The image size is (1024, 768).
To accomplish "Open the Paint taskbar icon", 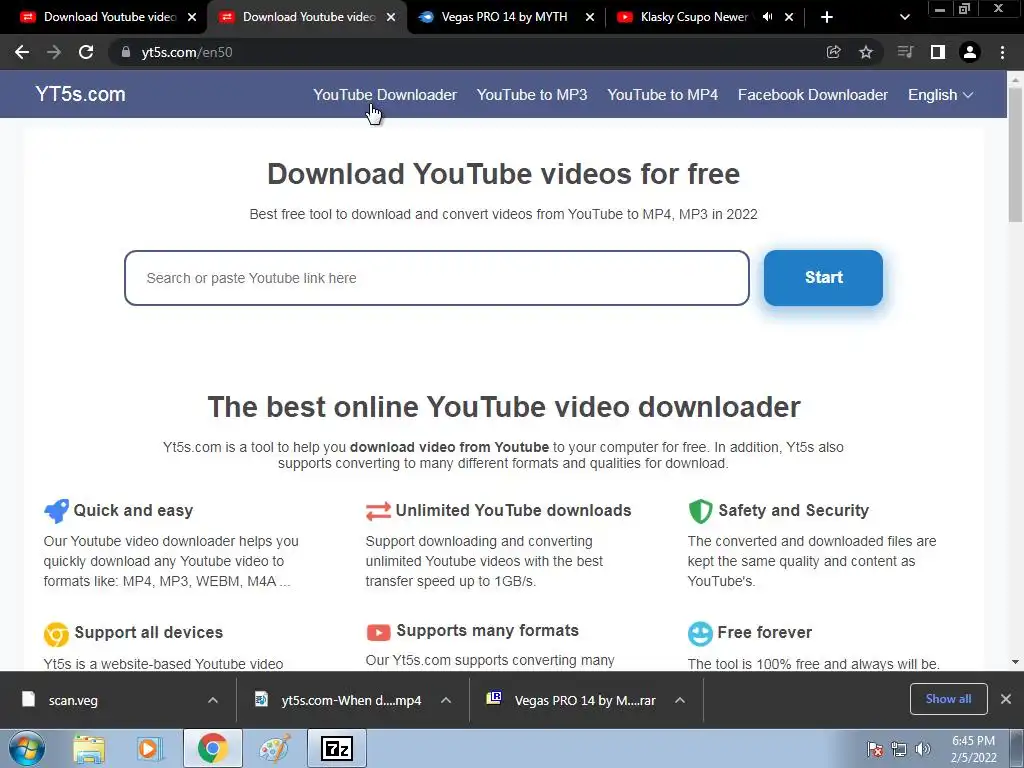I will coord(275,749).
